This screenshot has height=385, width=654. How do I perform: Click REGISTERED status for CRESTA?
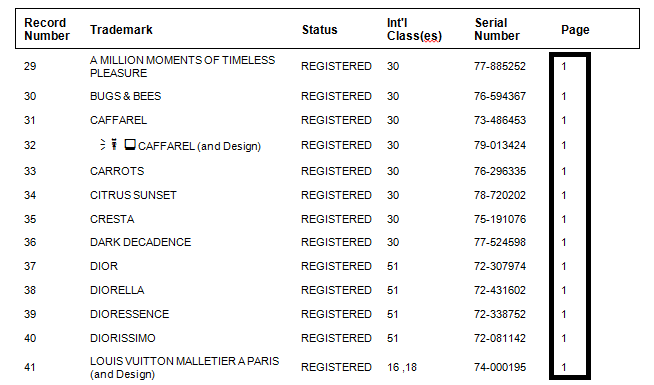coord(336,219)
